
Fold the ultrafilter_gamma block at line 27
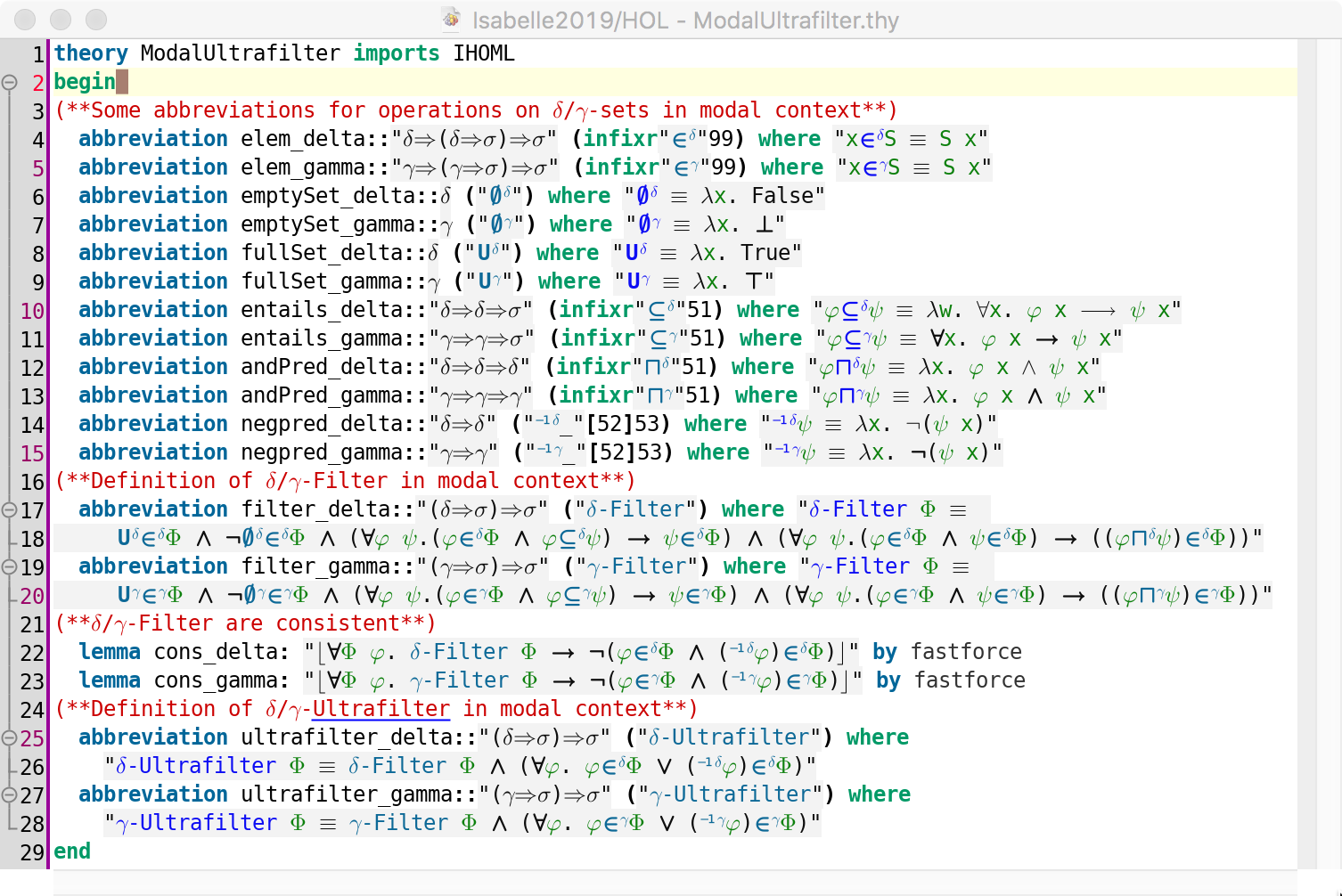pyautogui.click(x=10, y=795)
